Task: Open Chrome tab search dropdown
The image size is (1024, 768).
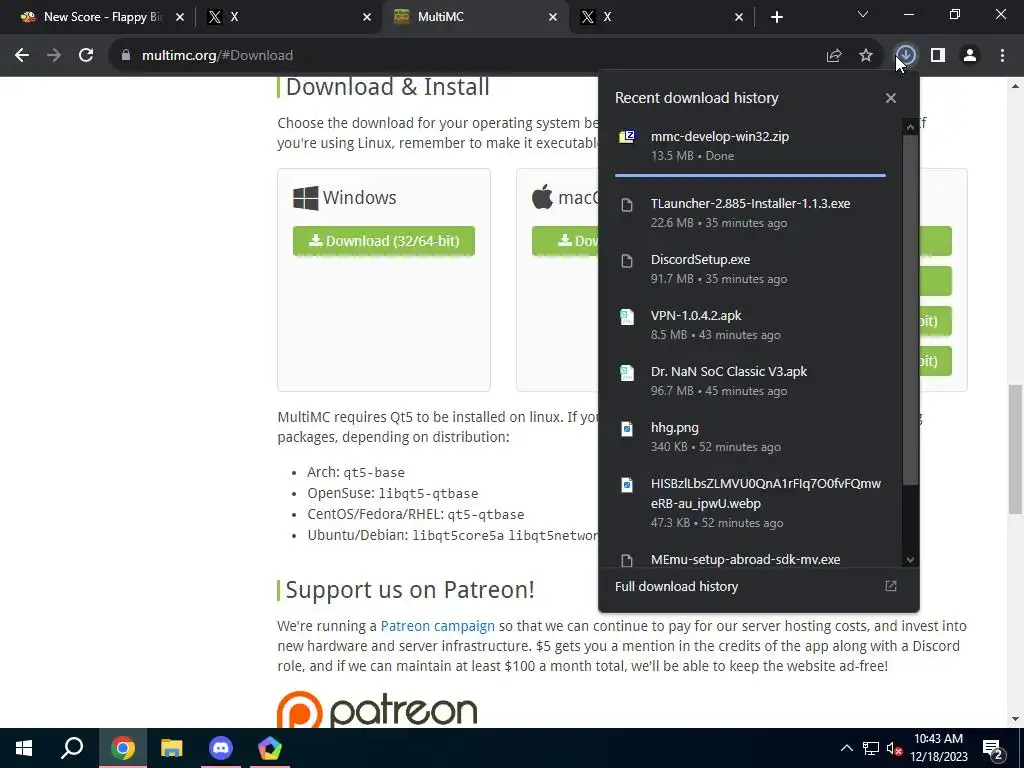Action: tap(863, 14)
